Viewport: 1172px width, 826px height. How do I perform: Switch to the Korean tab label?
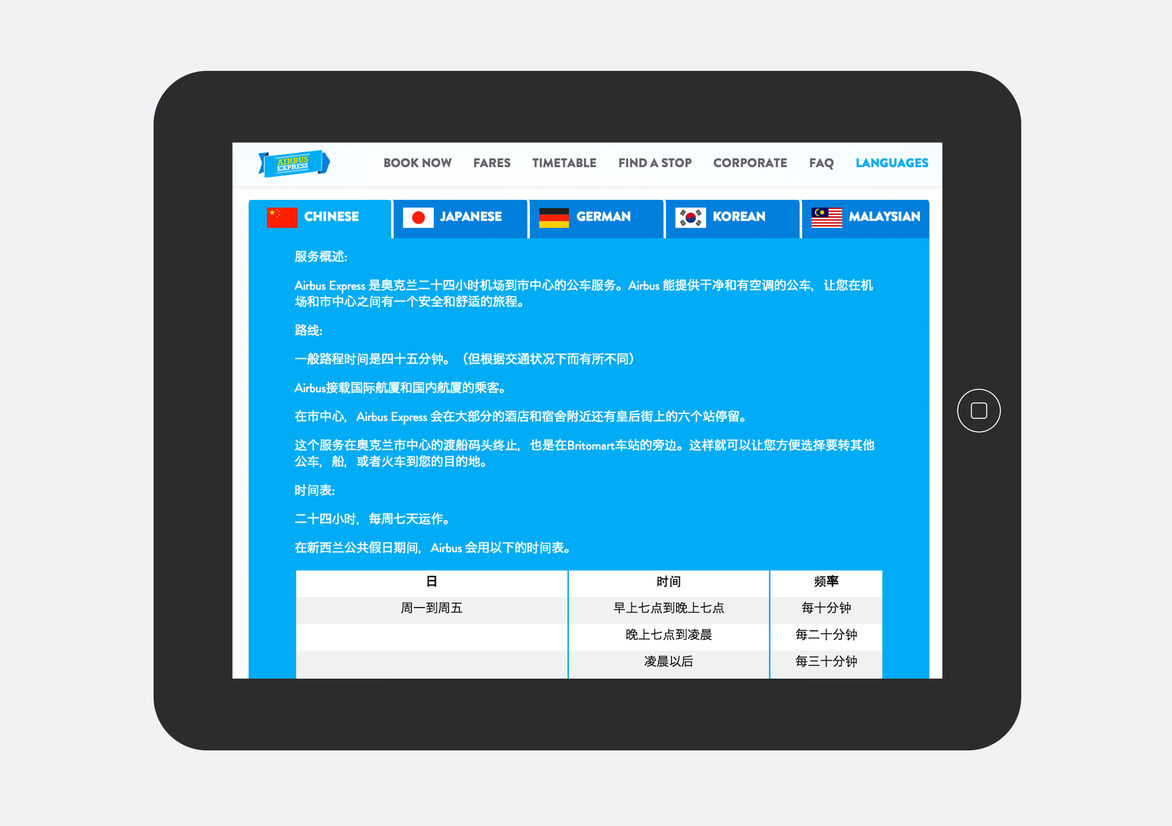click(739, 217)
